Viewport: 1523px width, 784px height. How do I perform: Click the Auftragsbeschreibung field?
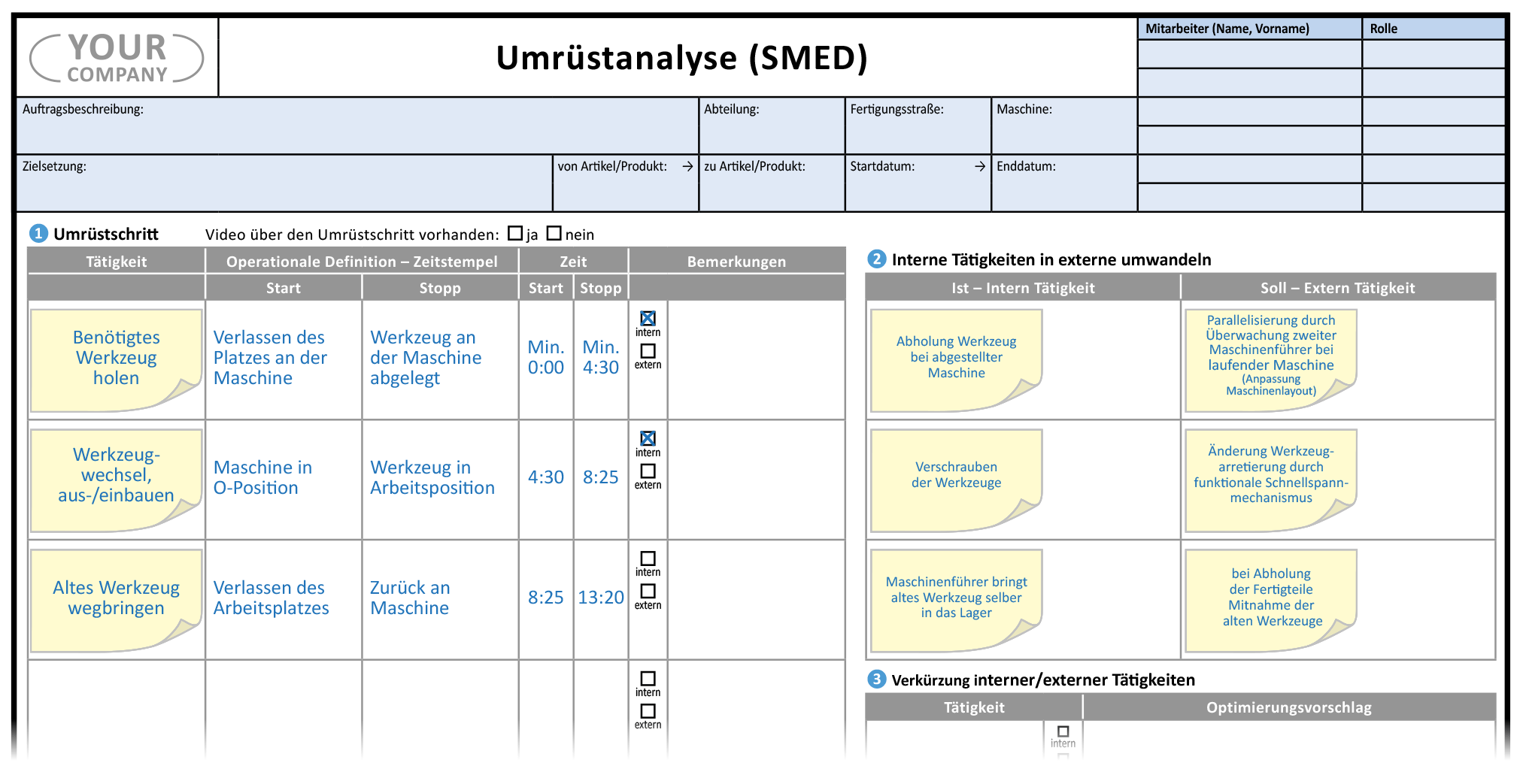pyautogui.click(x=358, y=126)
